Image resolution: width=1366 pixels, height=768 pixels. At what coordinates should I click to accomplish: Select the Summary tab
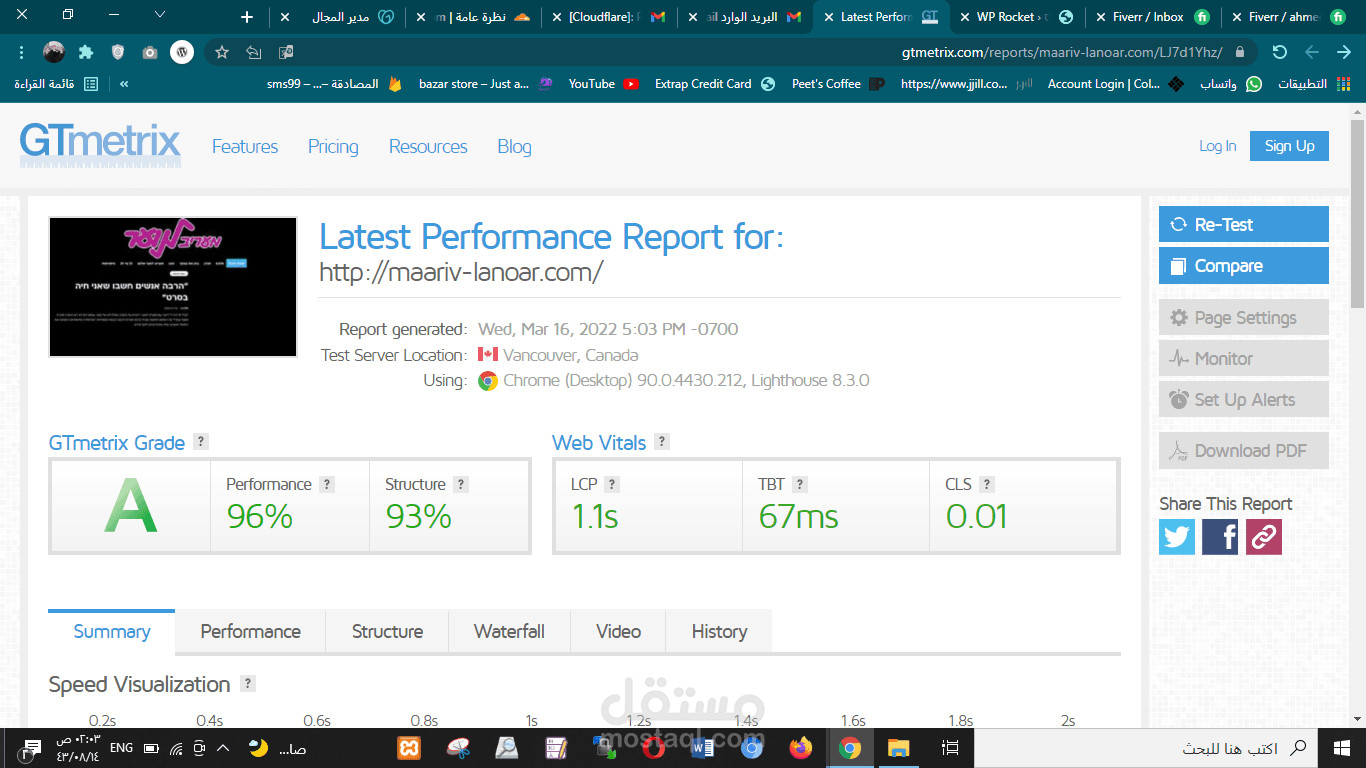(112, 632)
